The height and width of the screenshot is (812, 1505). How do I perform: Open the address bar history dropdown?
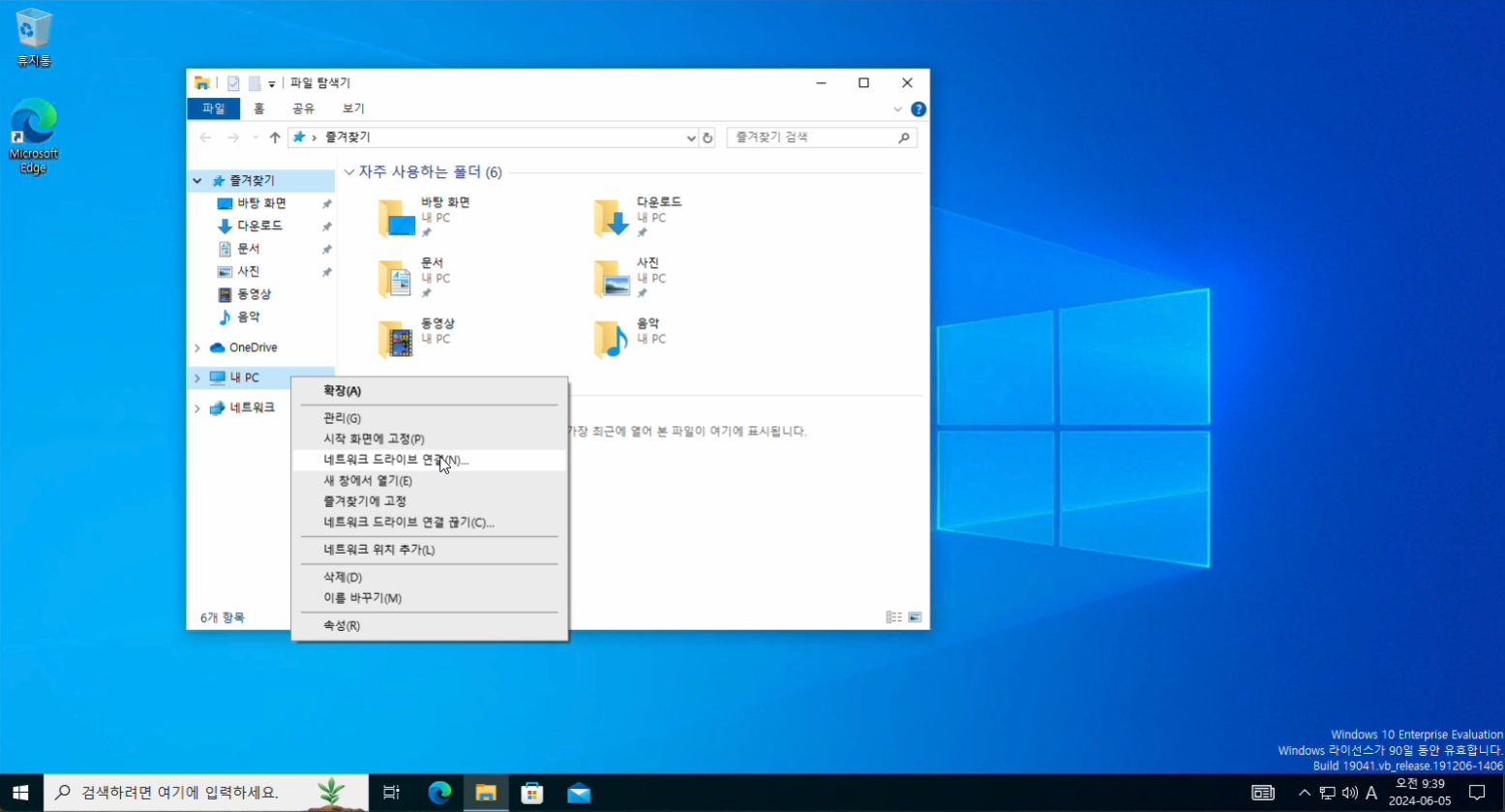[691, 138]
